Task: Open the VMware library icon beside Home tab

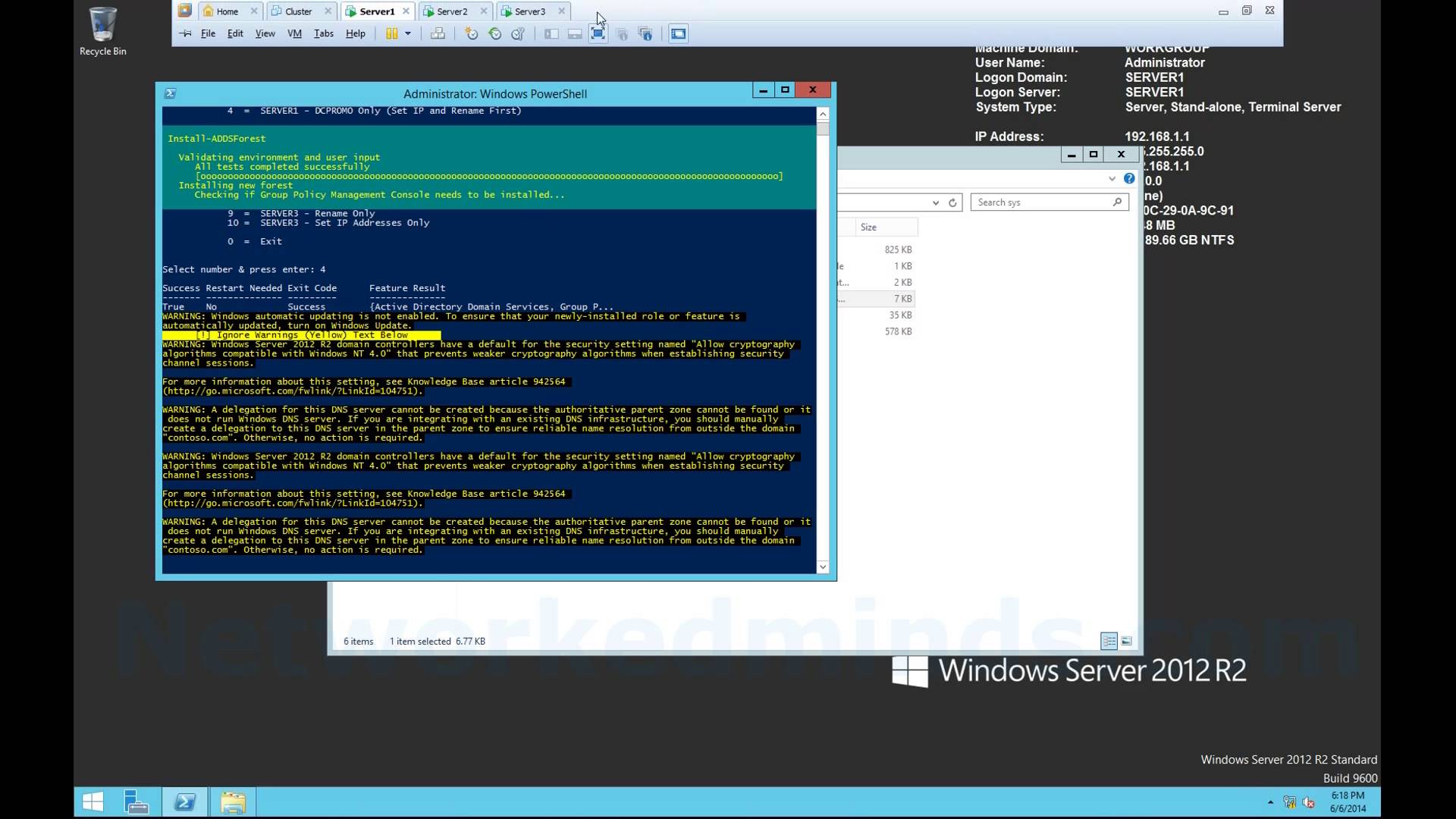Action: coord(184,11)
